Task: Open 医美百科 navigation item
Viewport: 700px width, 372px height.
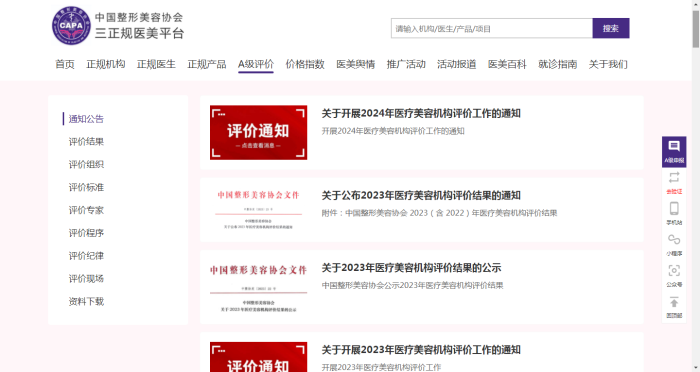Action: (x=507, y=64)
